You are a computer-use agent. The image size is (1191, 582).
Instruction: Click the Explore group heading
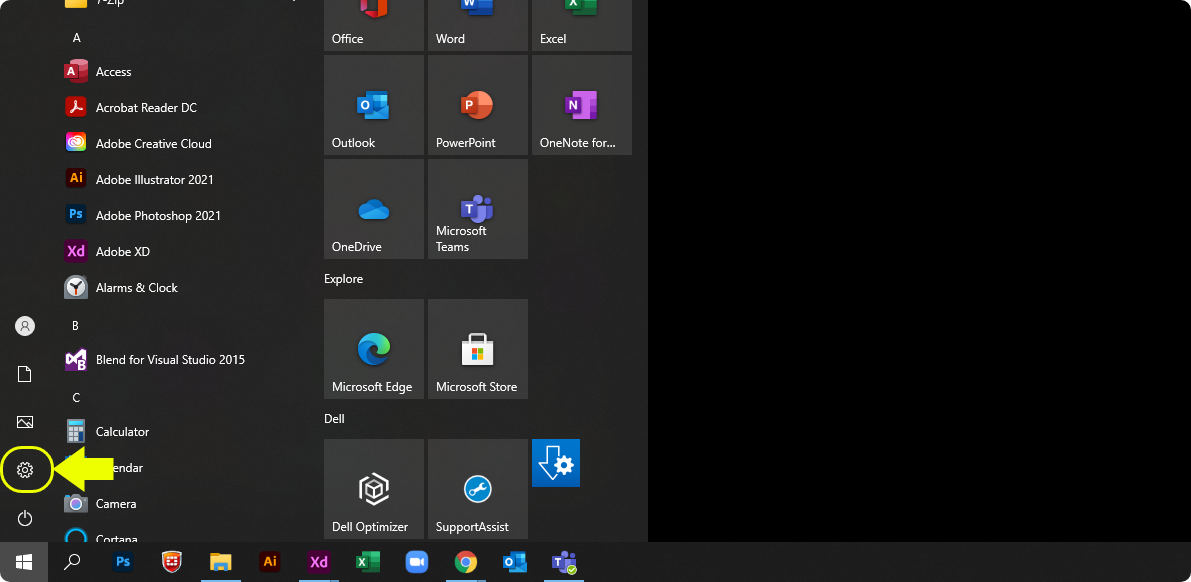343,279
